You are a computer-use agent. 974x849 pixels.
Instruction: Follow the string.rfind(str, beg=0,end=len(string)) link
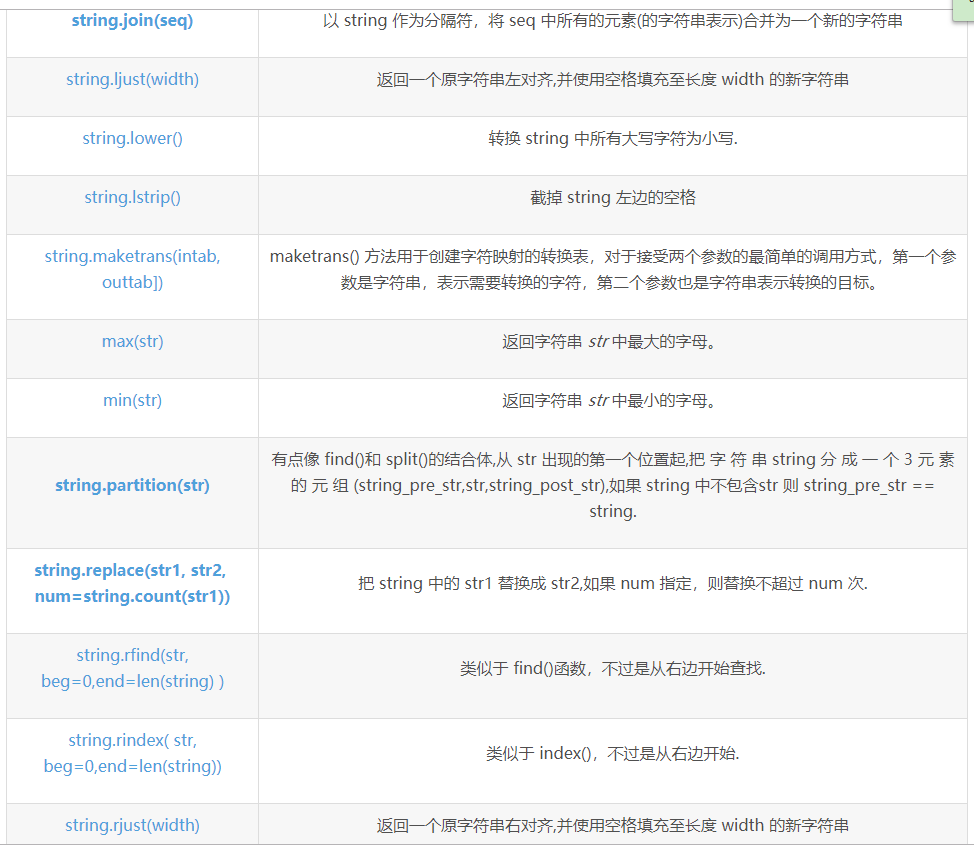click(x=132, y=668)
